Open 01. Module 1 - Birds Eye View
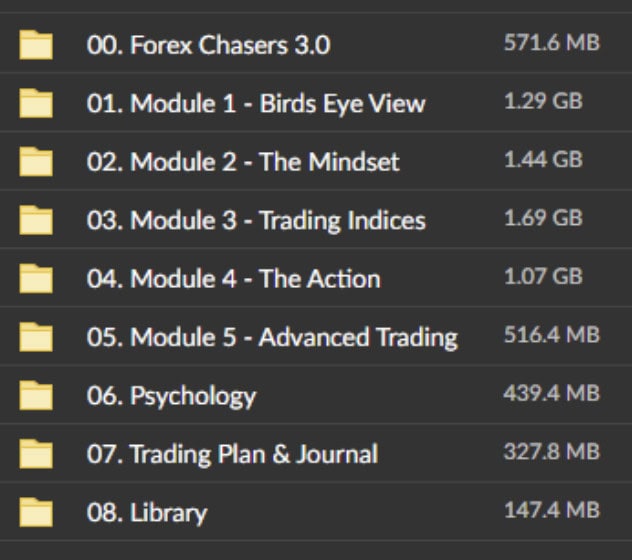The width and height of the screenshot is (632, 560). click(x=256, y=104)
